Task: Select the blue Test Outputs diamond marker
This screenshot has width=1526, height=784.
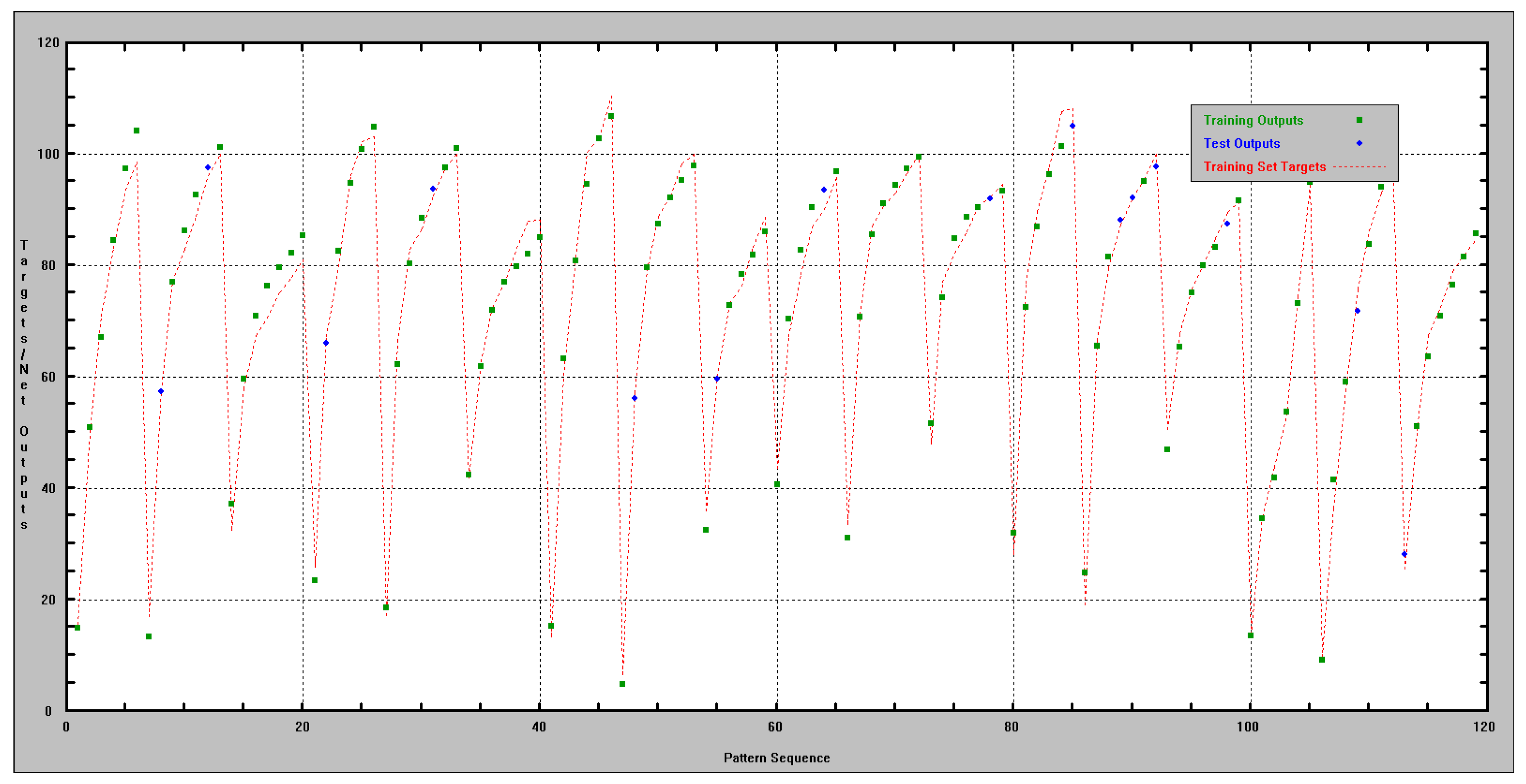Action: pos(1359,144)
